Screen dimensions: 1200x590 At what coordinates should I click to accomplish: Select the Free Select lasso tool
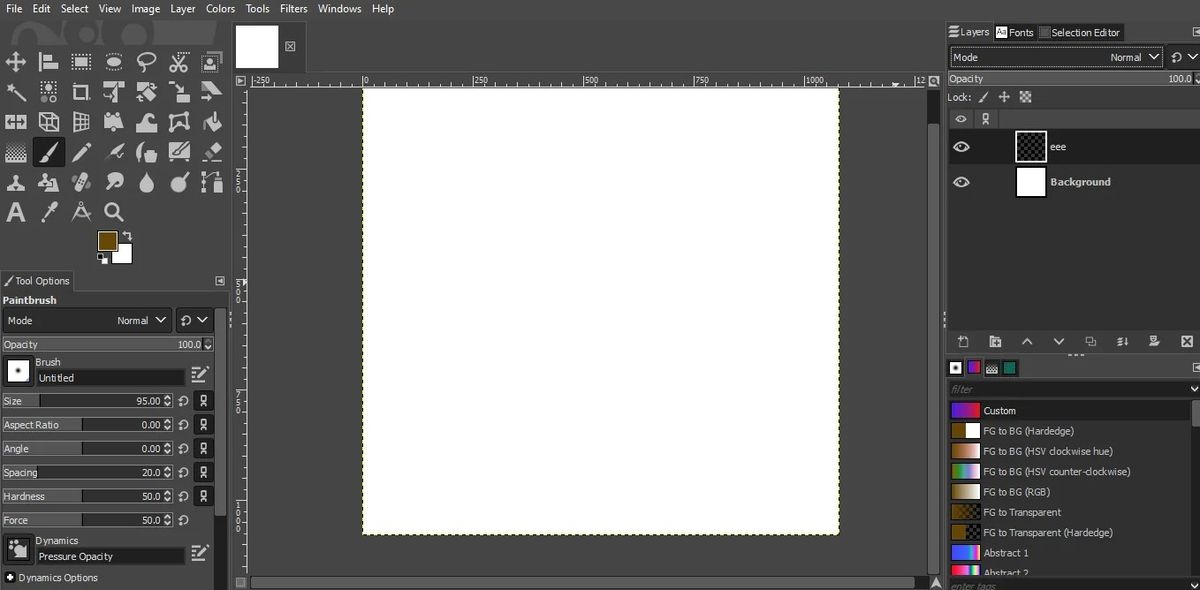[x=146, y=62]
